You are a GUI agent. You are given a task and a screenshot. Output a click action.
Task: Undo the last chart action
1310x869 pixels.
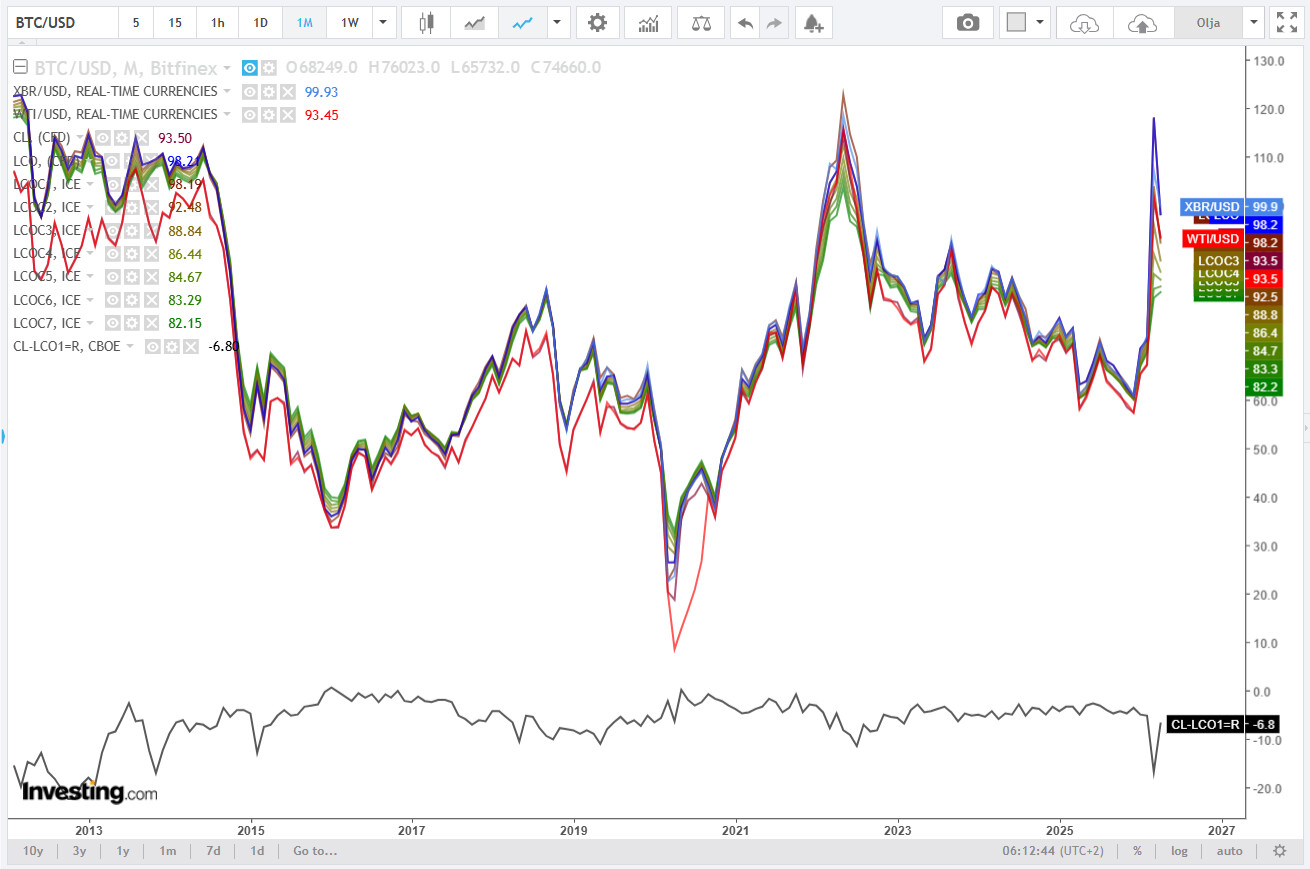tap(744, 23)
